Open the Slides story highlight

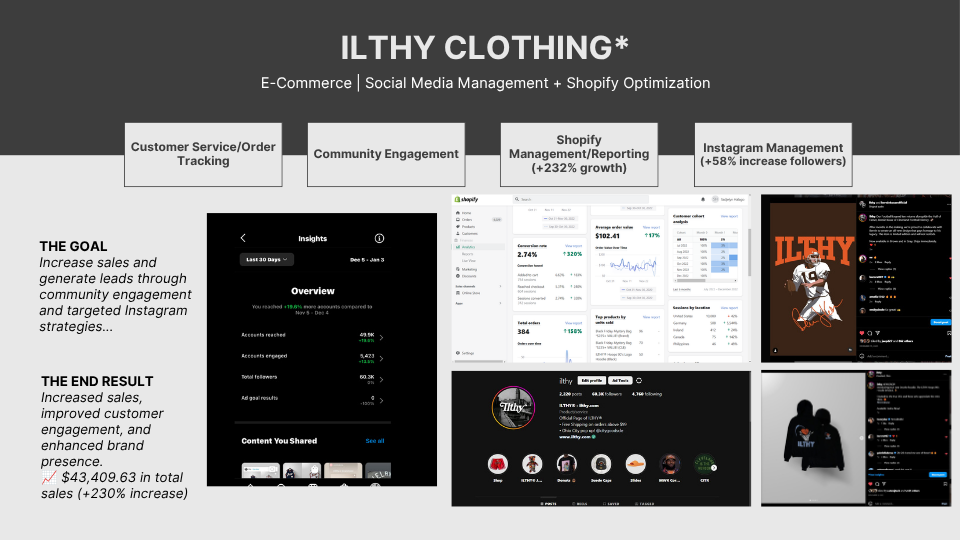636,464
